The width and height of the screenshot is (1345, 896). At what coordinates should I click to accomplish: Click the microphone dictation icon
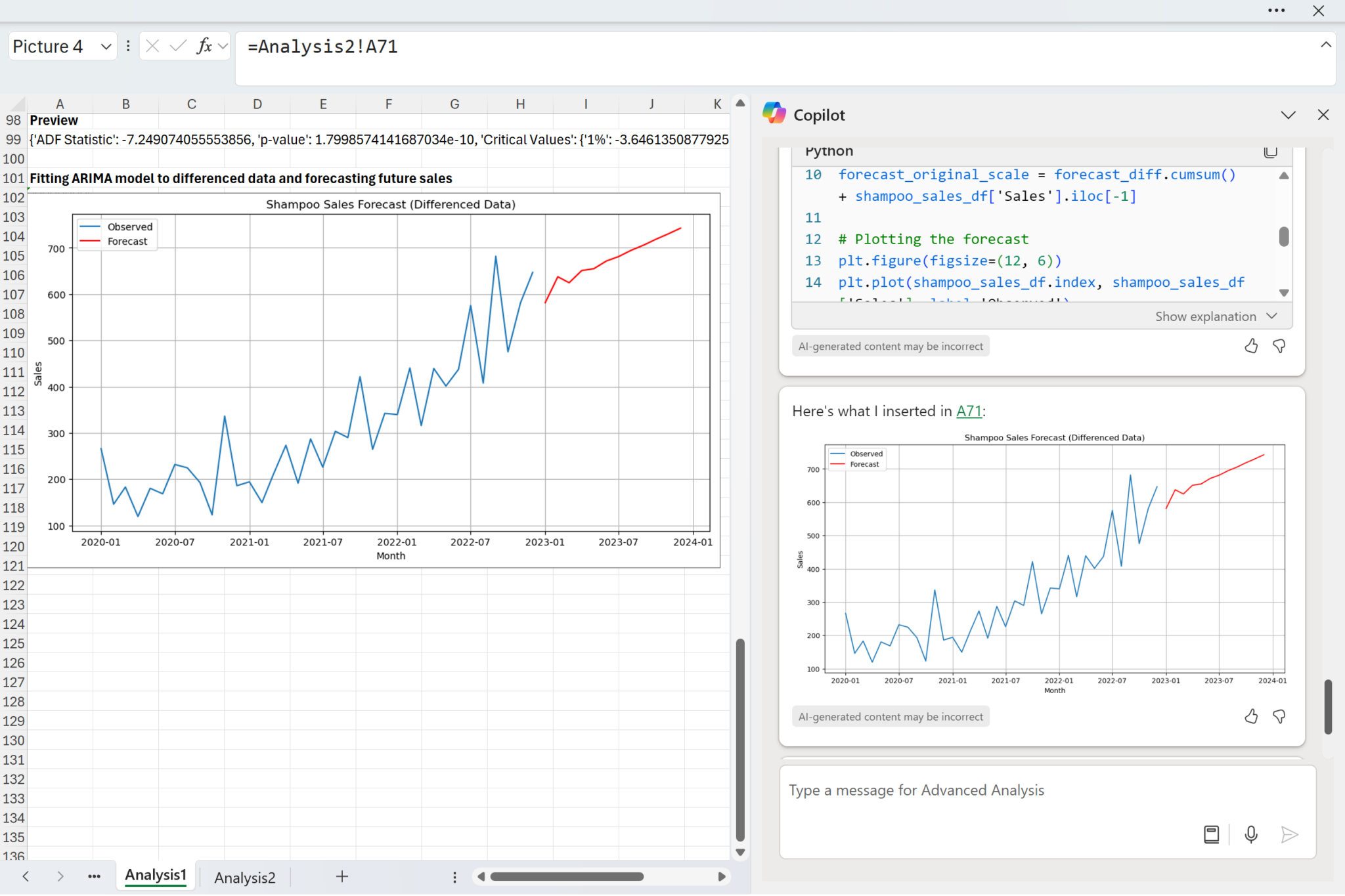1251,834
